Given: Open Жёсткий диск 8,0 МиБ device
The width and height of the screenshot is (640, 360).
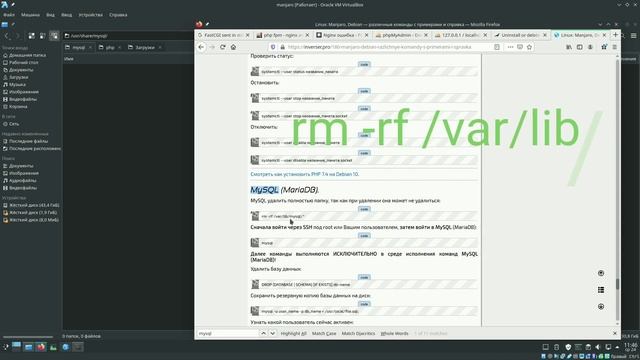Looking at the screenshot, I should click(x=34, y=220).
